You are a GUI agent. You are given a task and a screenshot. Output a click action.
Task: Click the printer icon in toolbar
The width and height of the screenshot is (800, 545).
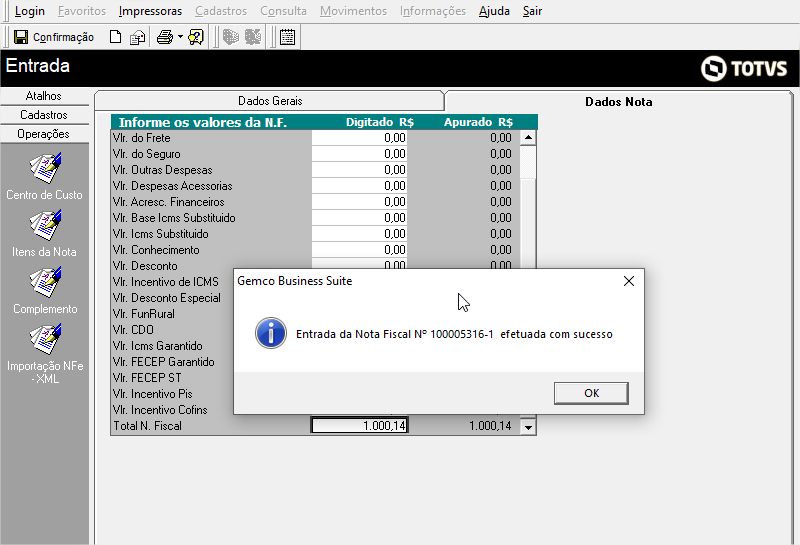pyautogui.click(x=165, y=37)
